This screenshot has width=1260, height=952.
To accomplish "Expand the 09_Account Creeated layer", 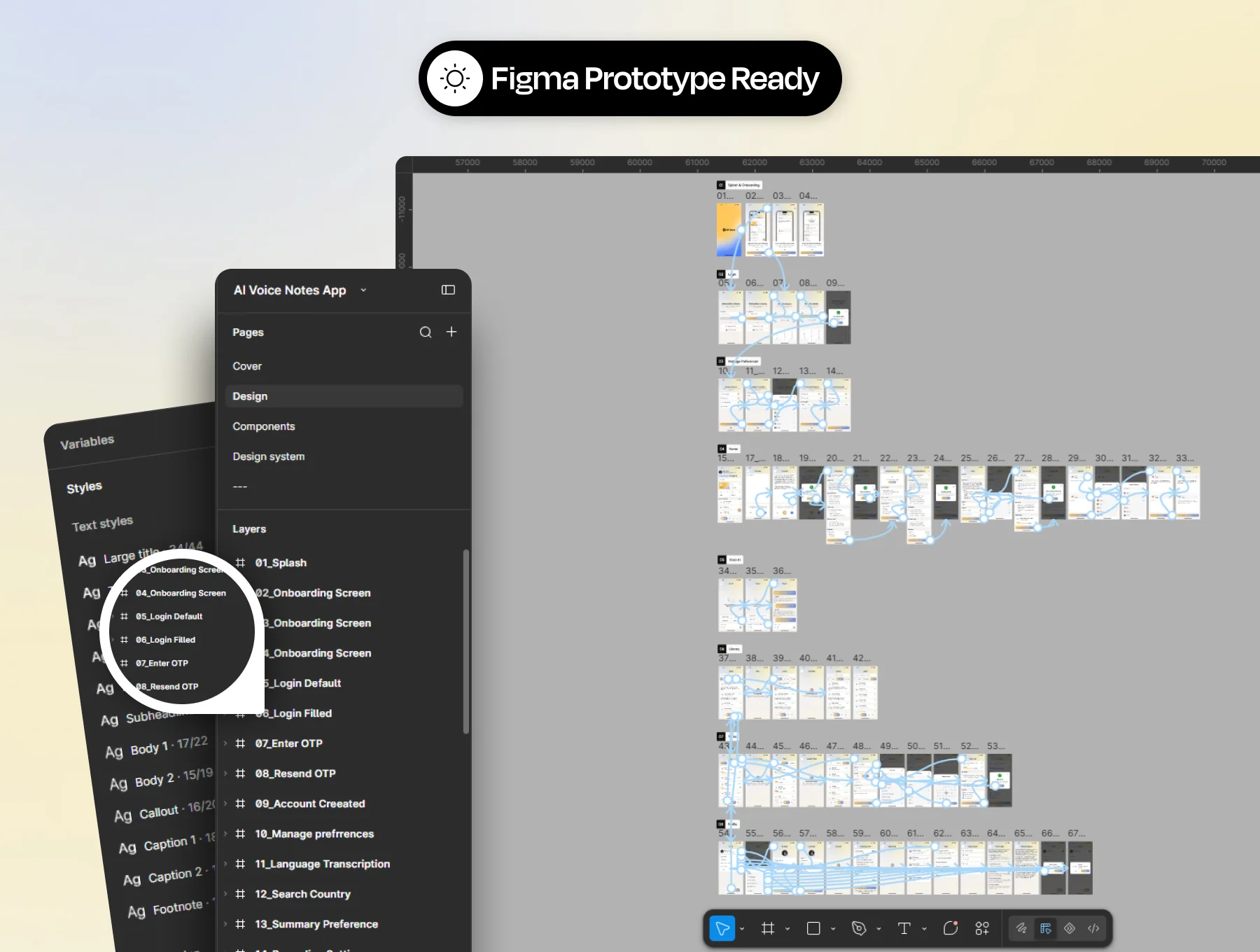I will pos(225,804).
